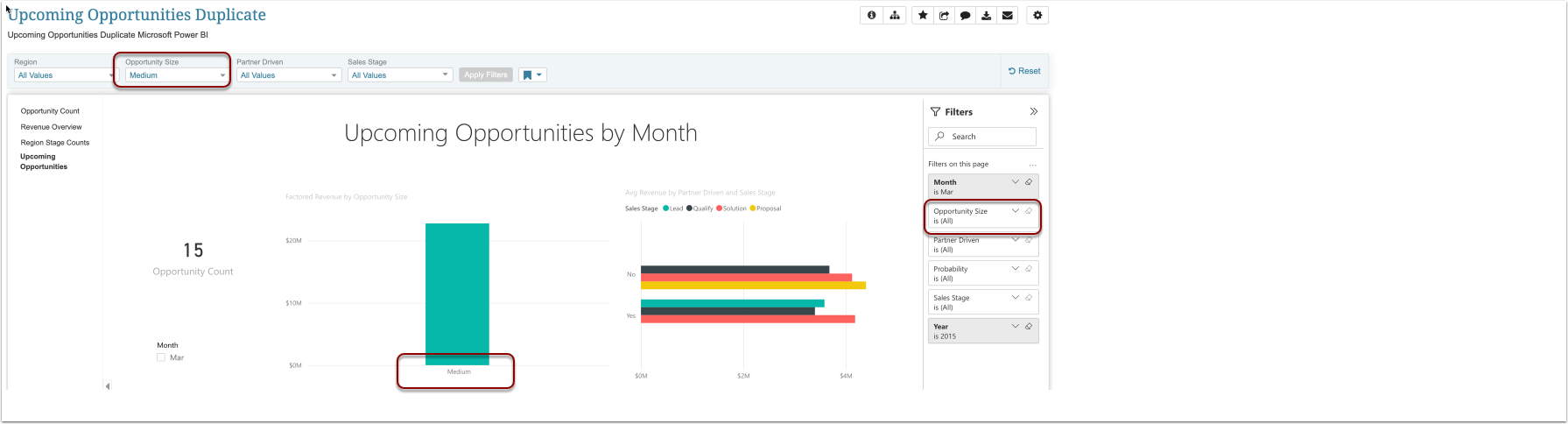Image resolution: width=1568 pixels, height=424 pixels.
Task: Open the info icon in header toolbar
Action: coord(871,16)
